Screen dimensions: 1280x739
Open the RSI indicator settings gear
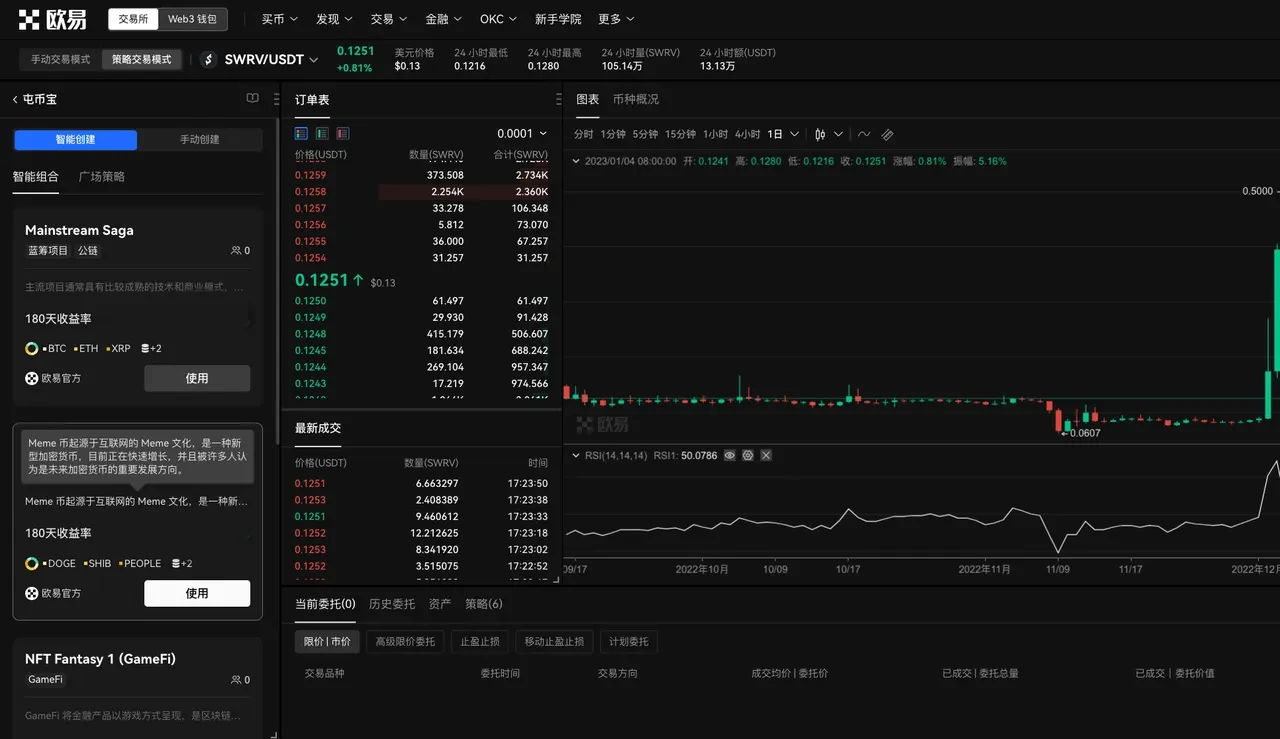pyautogui.click(x=747, y=455)
